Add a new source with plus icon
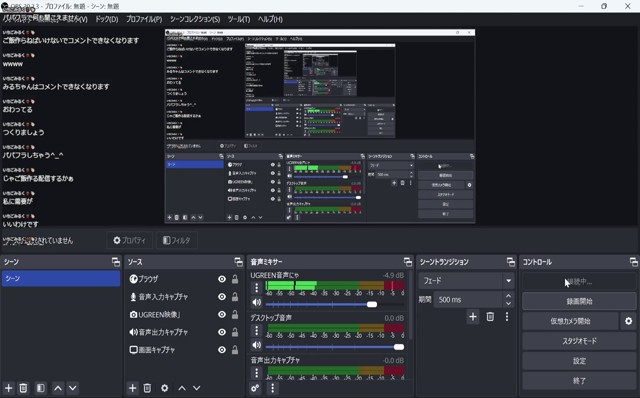The width and height of the screenshot is (640, 398). tap(132, 388)
